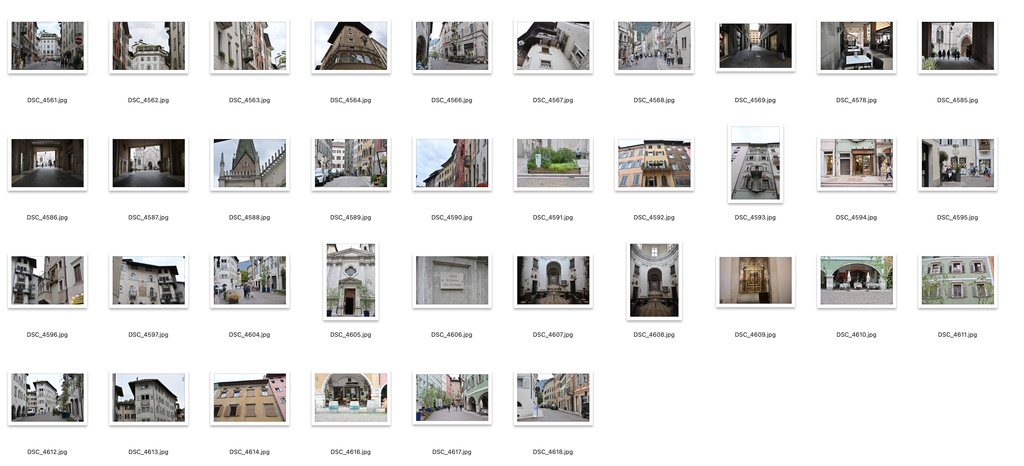Select the DSC_4607.jpg interior thumbnail
1024x466 pixels.
(553, 281)
